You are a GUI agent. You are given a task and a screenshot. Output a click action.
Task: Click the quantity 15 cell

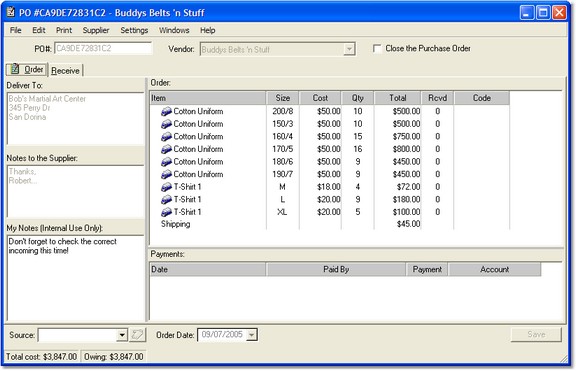357,137
